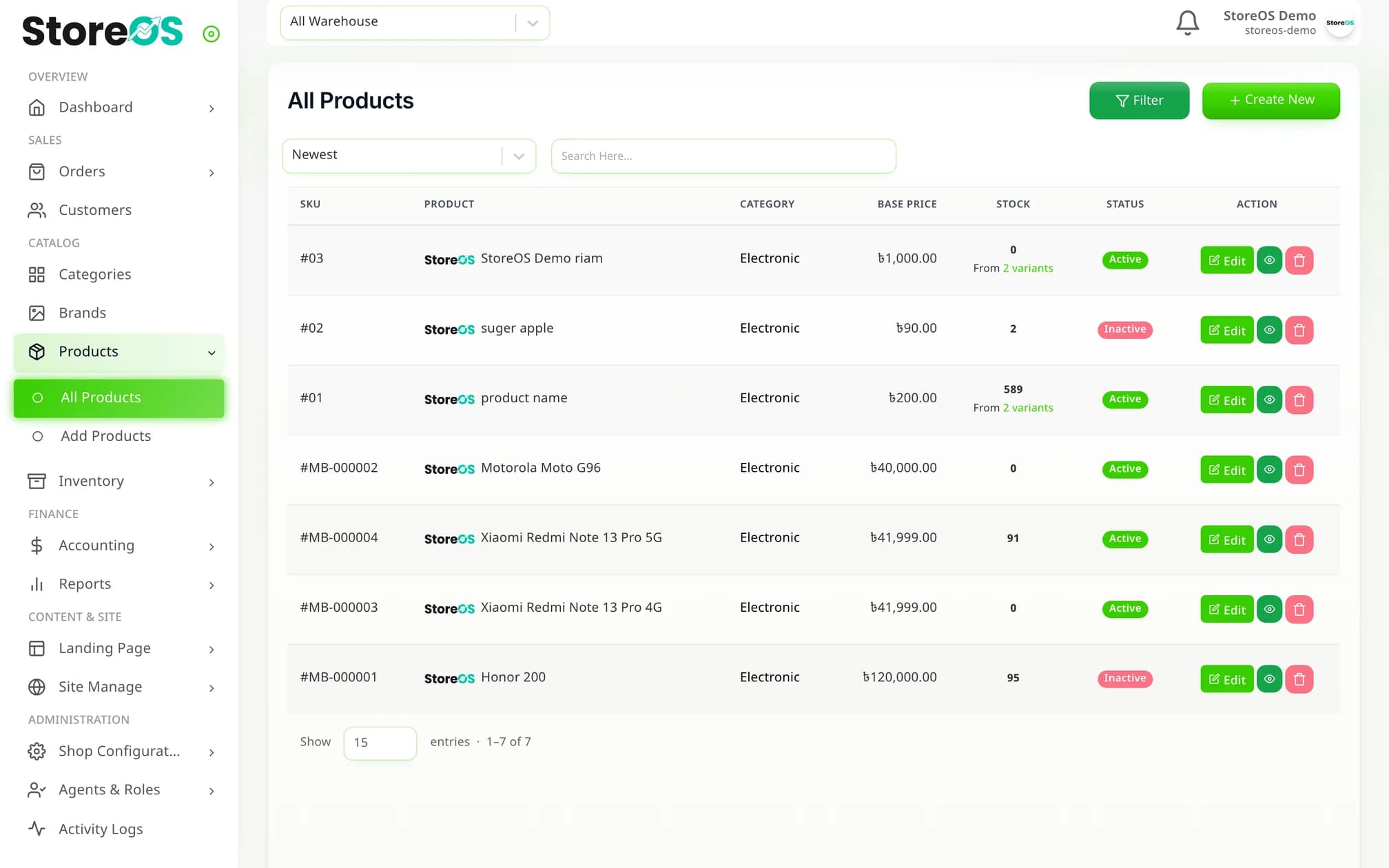The image size is (1389, 868).
Task: Click the Brands image icon in sidebar
Action: 37,313
